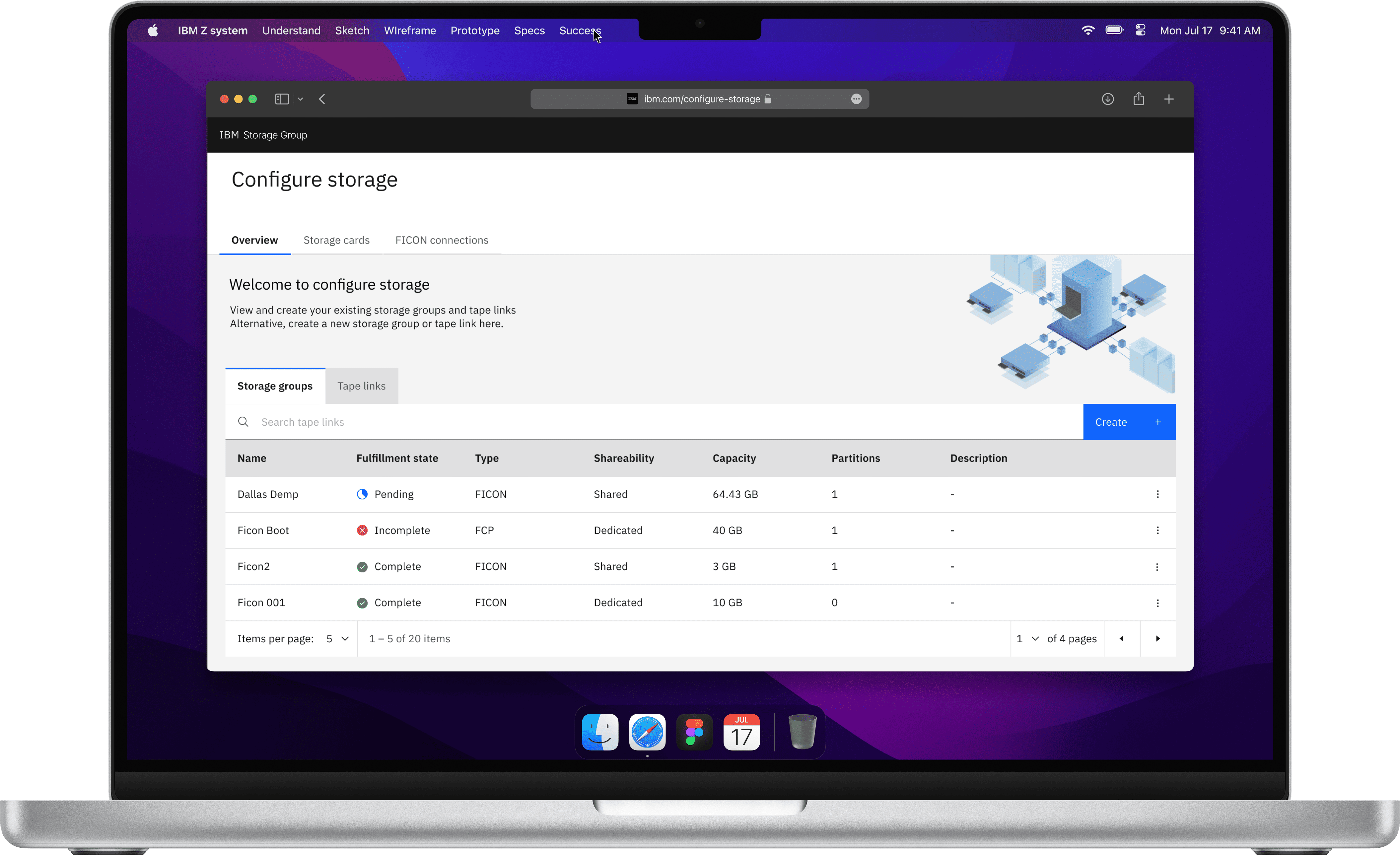Image resolution: width=1400 pixels, height=855 pixels.
Task: Open the Specs menu
Action: [529, 30]
